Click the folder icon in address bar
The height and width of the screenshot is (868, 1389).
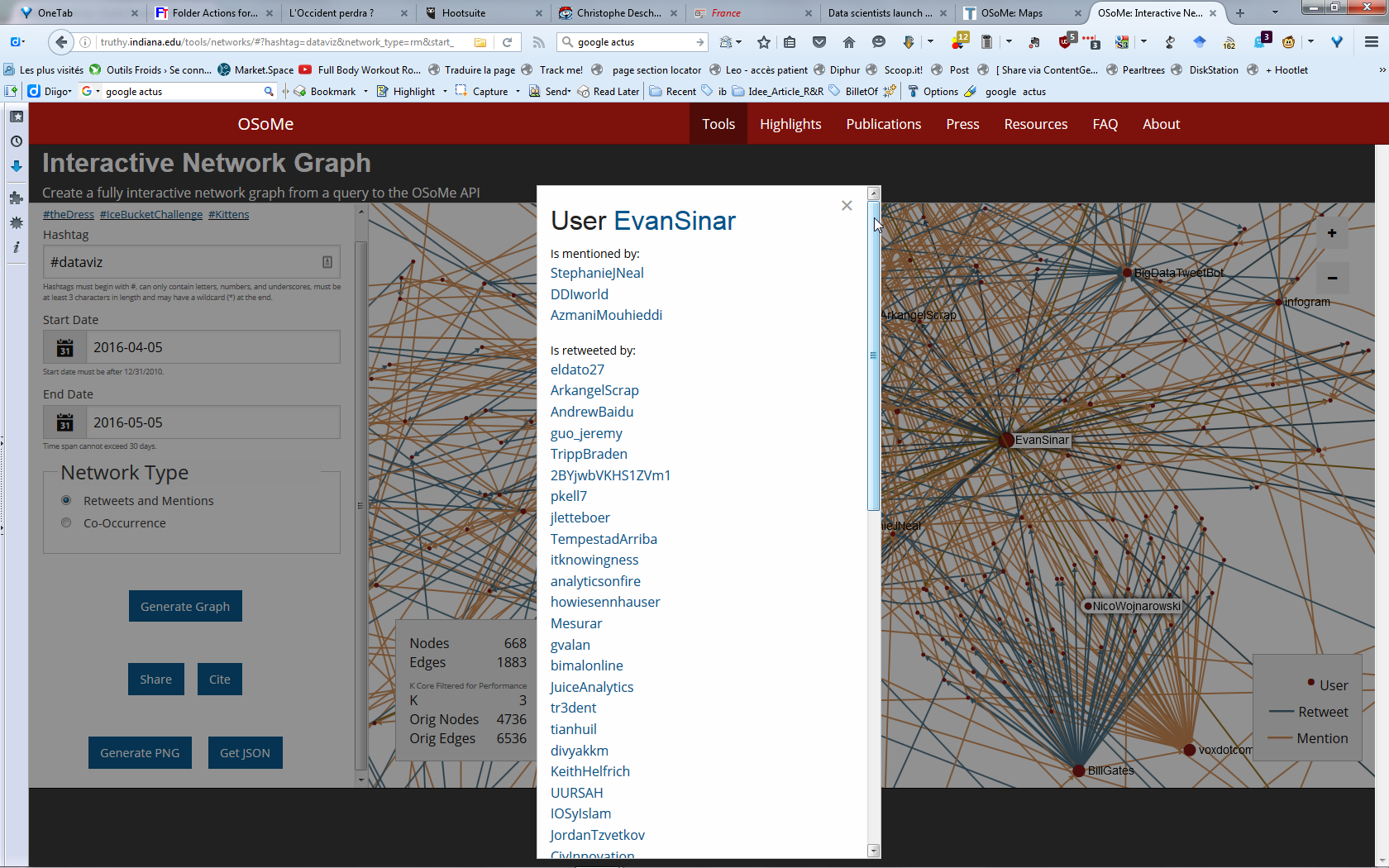[x=480, y=42]
